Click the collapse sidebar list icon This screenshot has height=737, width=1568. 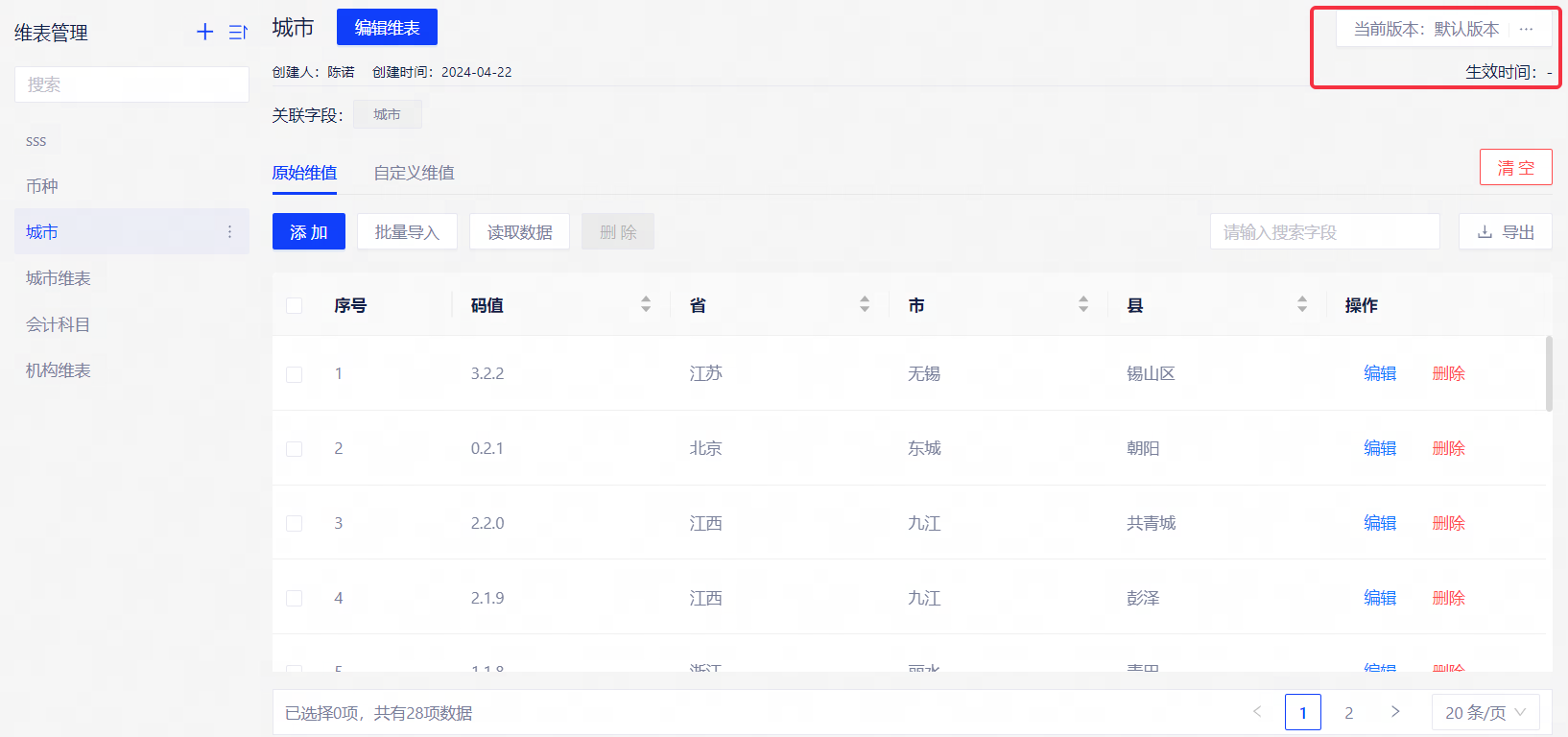tap(237, 33)
